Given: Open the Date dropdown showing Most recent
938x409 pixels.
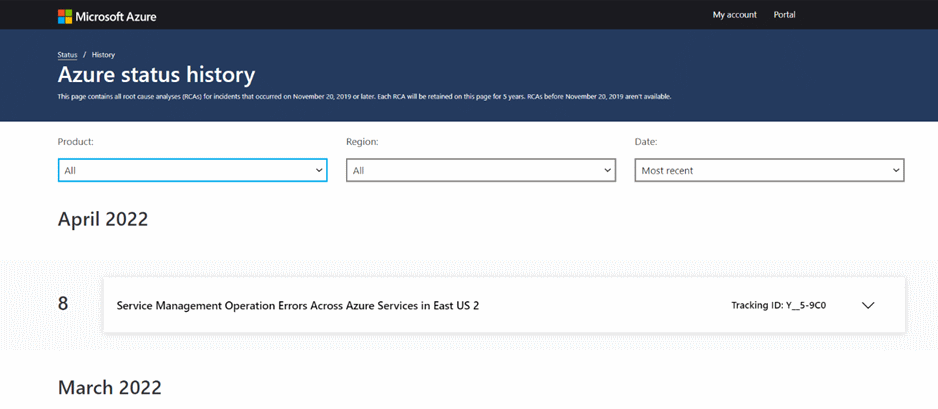Looking at the screenshot, I should pyautogui.click(x=769, y=170).
